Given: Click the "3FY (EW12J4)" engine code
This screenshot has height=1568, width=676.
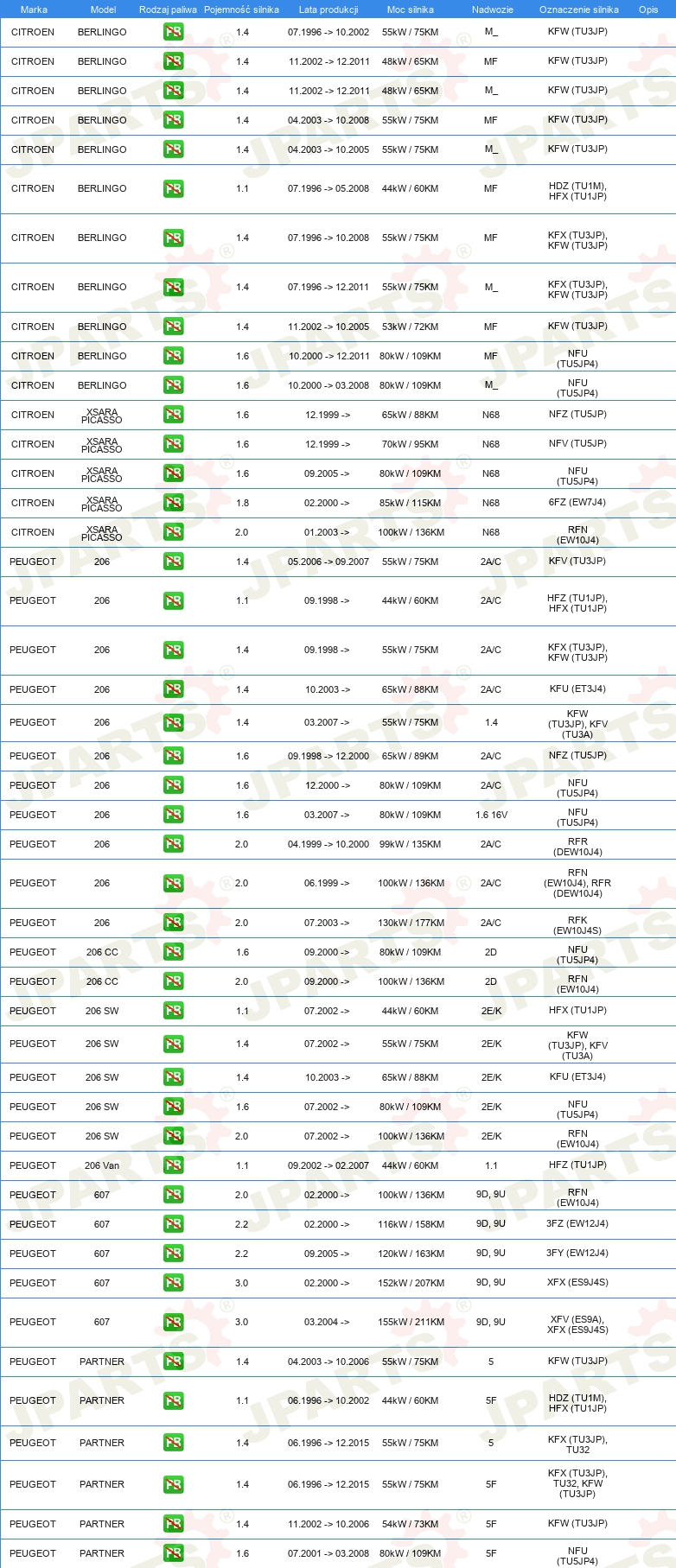Looking at the screenshot, I should pyautogui.click(x=577, y=1253).
